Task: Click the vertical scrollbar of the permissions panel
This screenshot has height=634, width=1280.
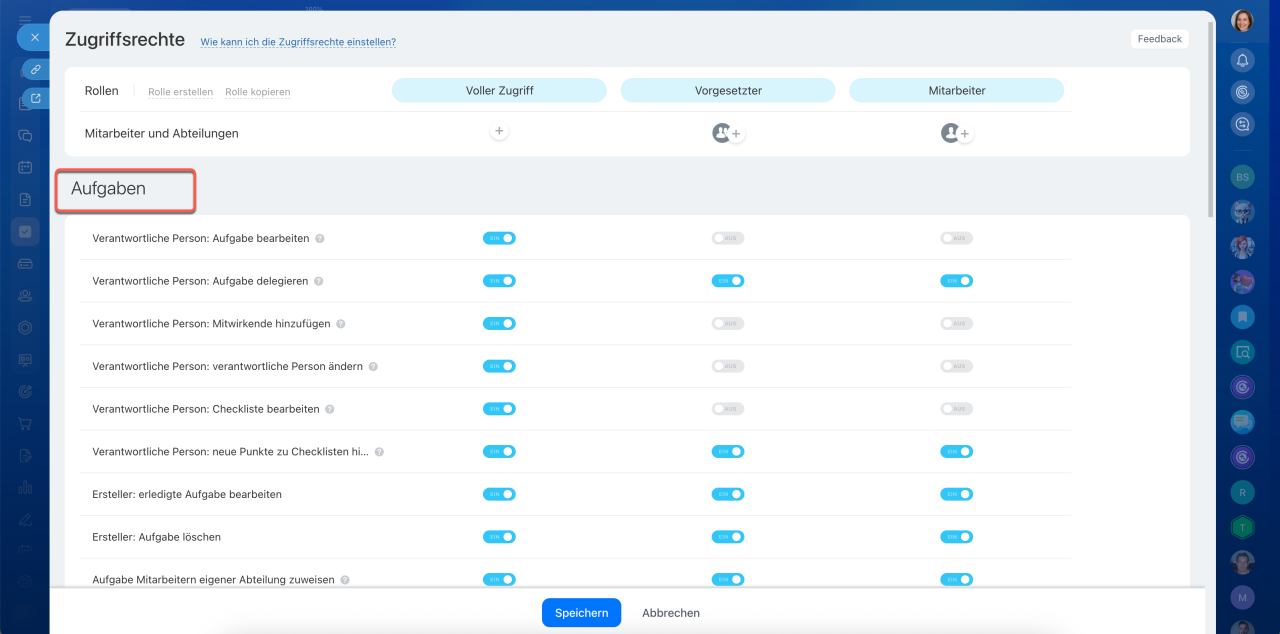Action: click(1212, 118)
